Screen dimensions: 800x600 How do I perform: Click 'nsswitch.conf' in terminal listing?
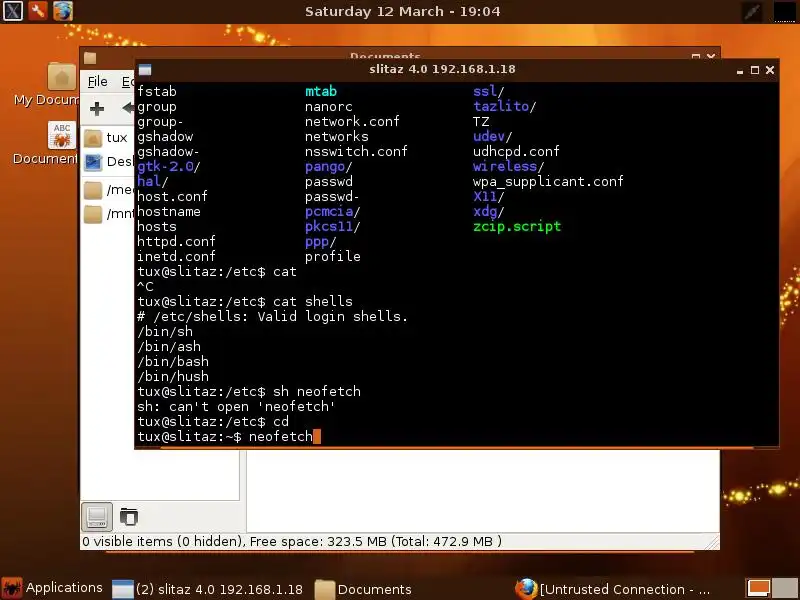coord(356,152)
